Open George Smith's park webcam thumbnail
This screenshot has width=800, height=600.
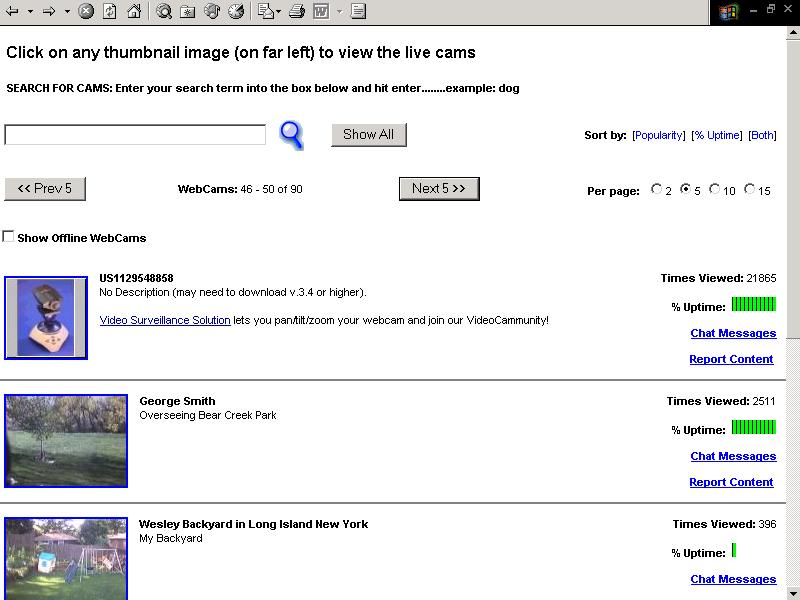pyautogui.click(x=66, y=440)
